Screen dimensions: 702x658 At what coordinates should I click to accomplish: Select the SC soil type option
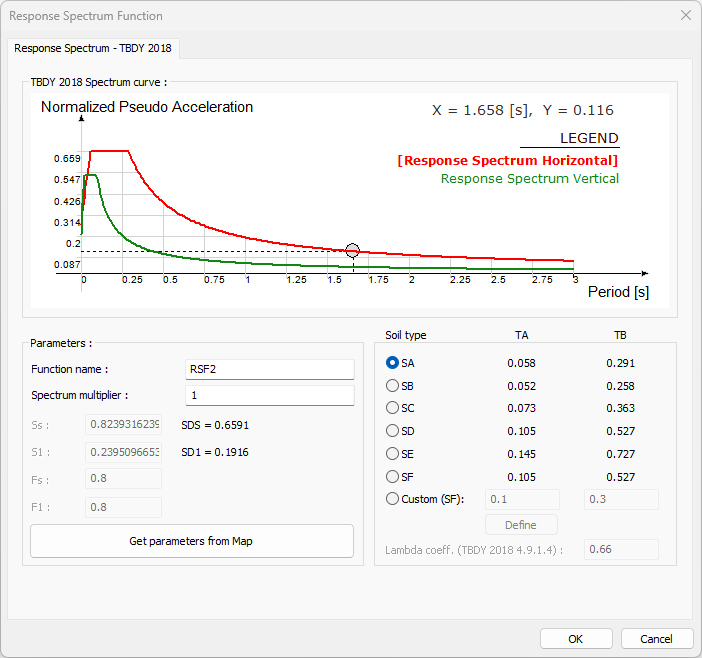(393, 408)
